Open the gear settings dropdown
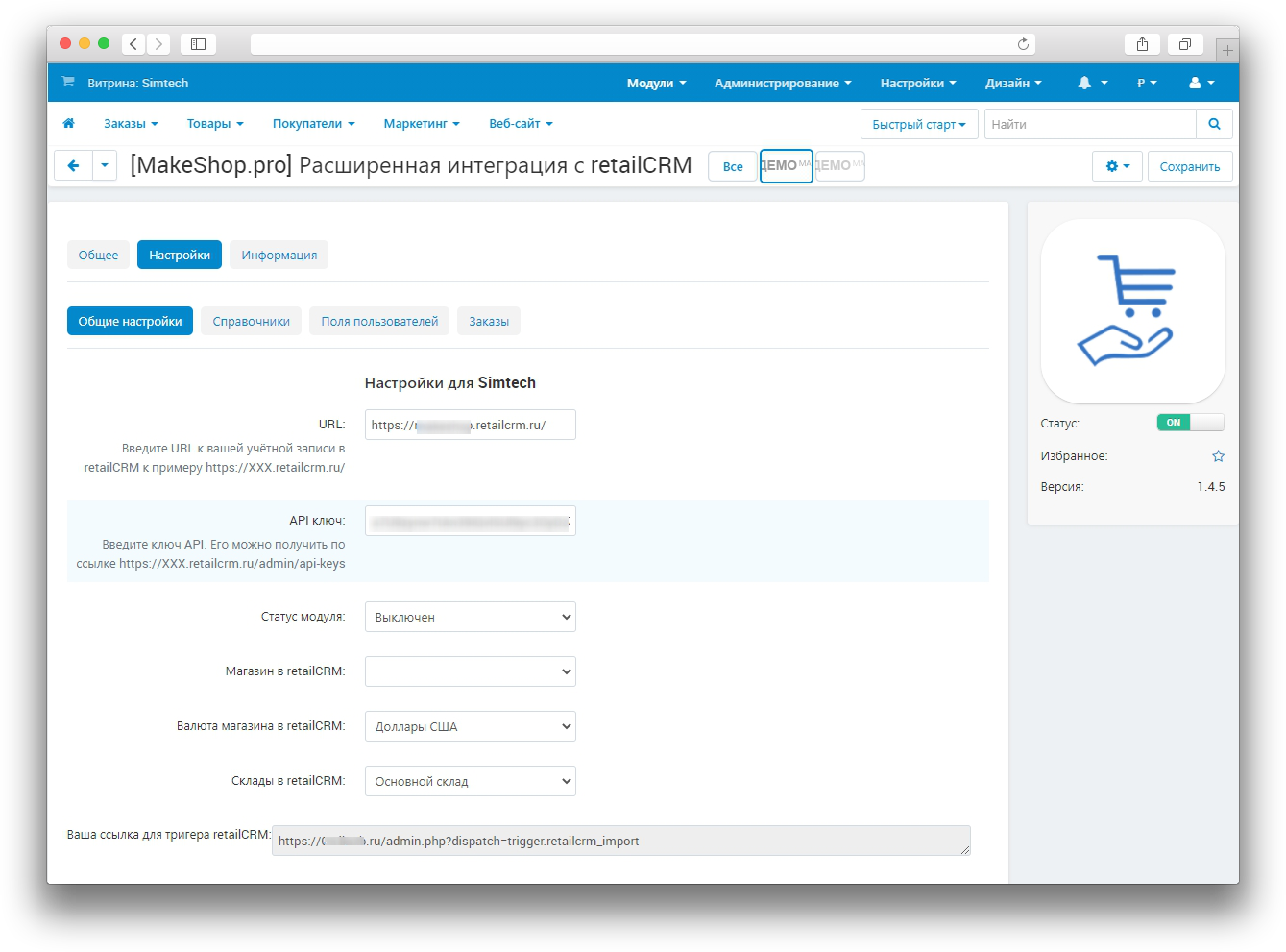 tap(1116, 166)
